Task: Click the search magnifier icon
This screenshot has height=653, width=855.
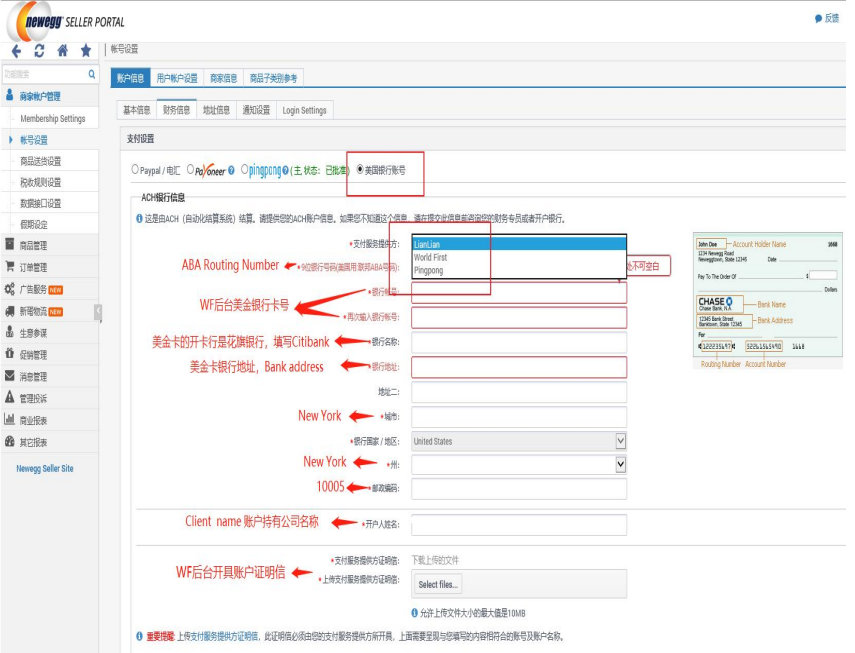Action: click(92, 74)
